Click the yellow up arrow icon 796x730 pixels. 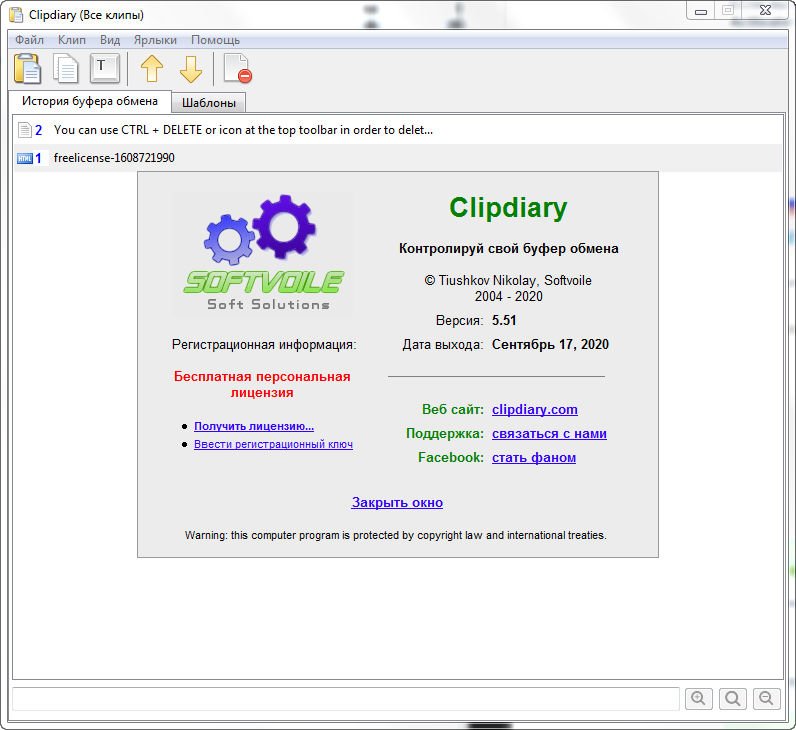(x=151, y=68)
